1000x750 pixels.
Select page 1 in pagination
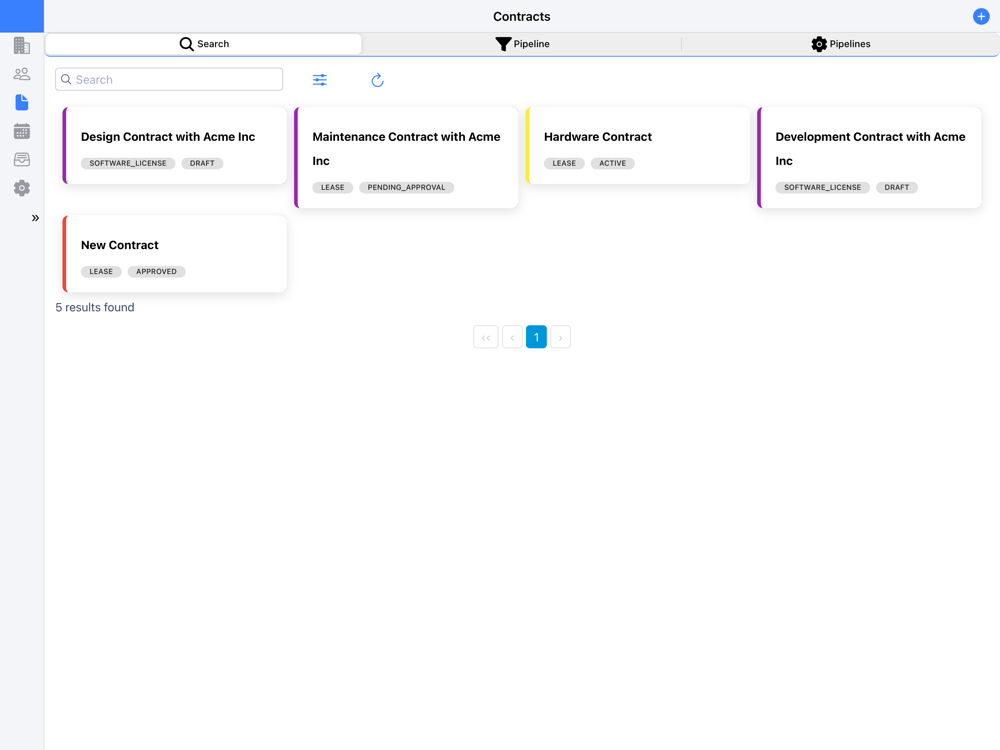pos(536,337)
